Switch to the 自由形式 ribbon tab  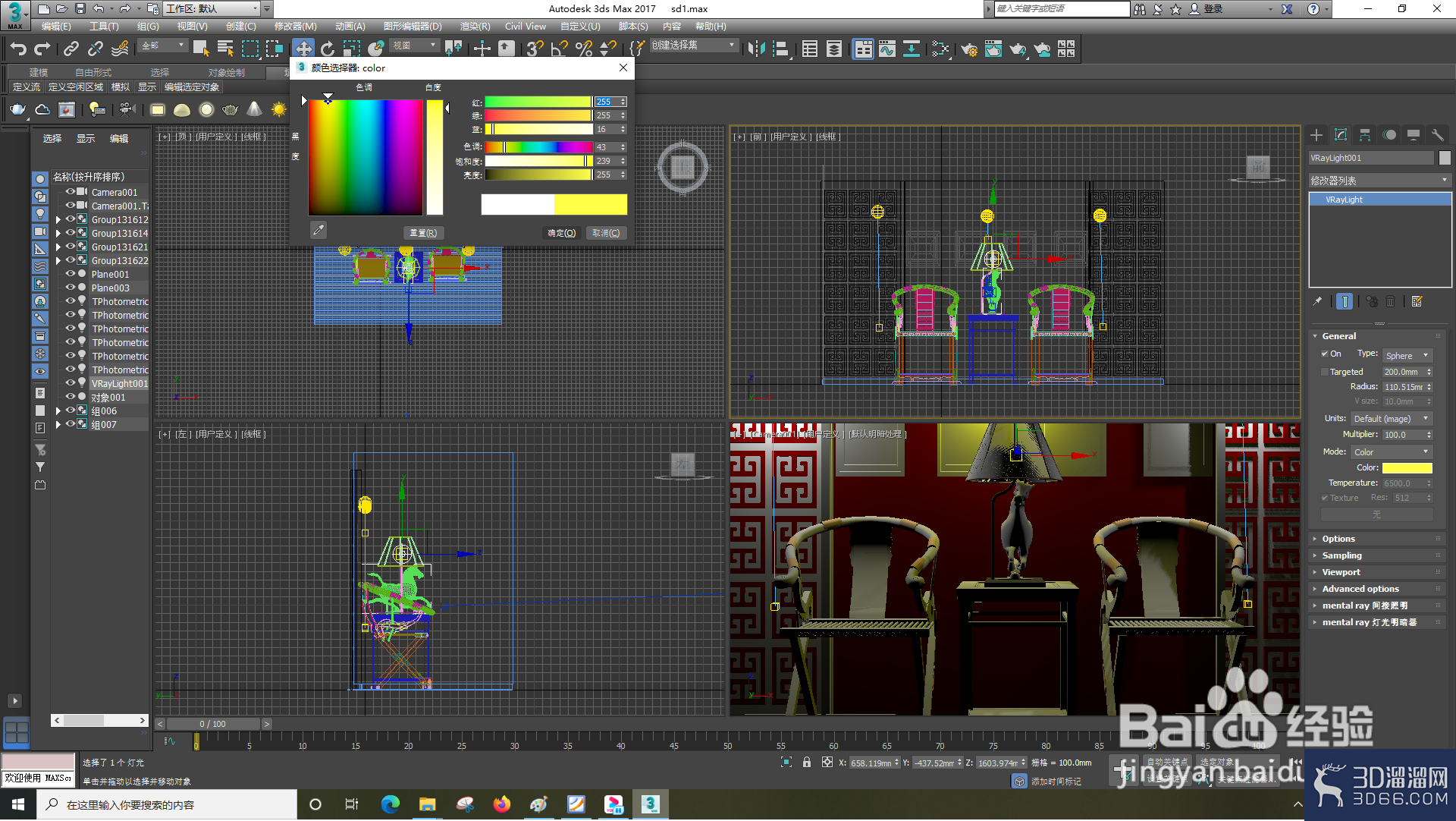click(x=93, y=73)
